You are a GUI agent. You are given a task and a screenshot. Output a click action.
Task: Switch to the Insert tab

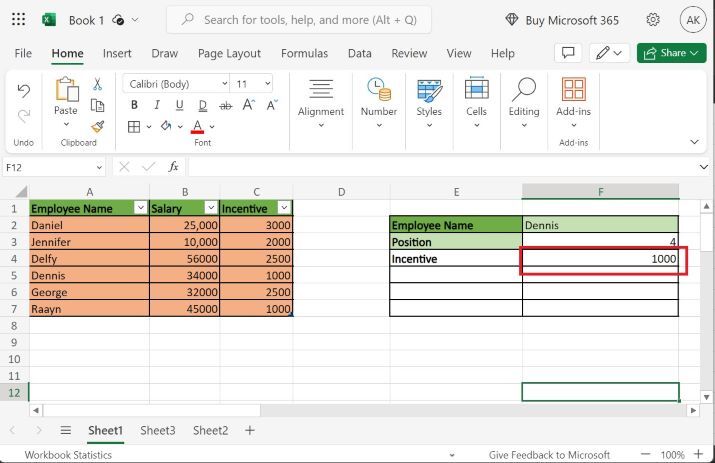[x=117, y=53]
